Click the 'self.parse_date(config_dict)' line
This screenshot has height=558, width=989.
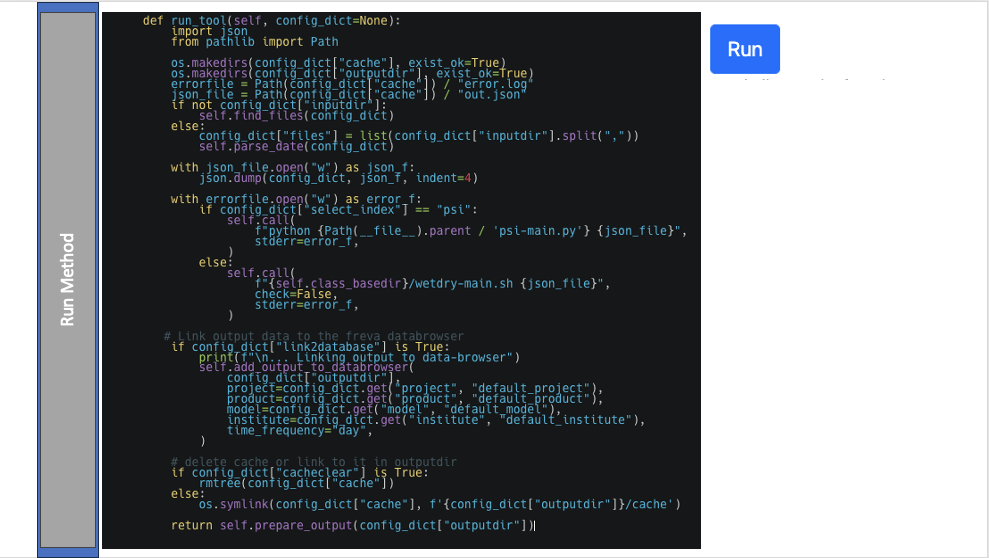click(293, 146)
